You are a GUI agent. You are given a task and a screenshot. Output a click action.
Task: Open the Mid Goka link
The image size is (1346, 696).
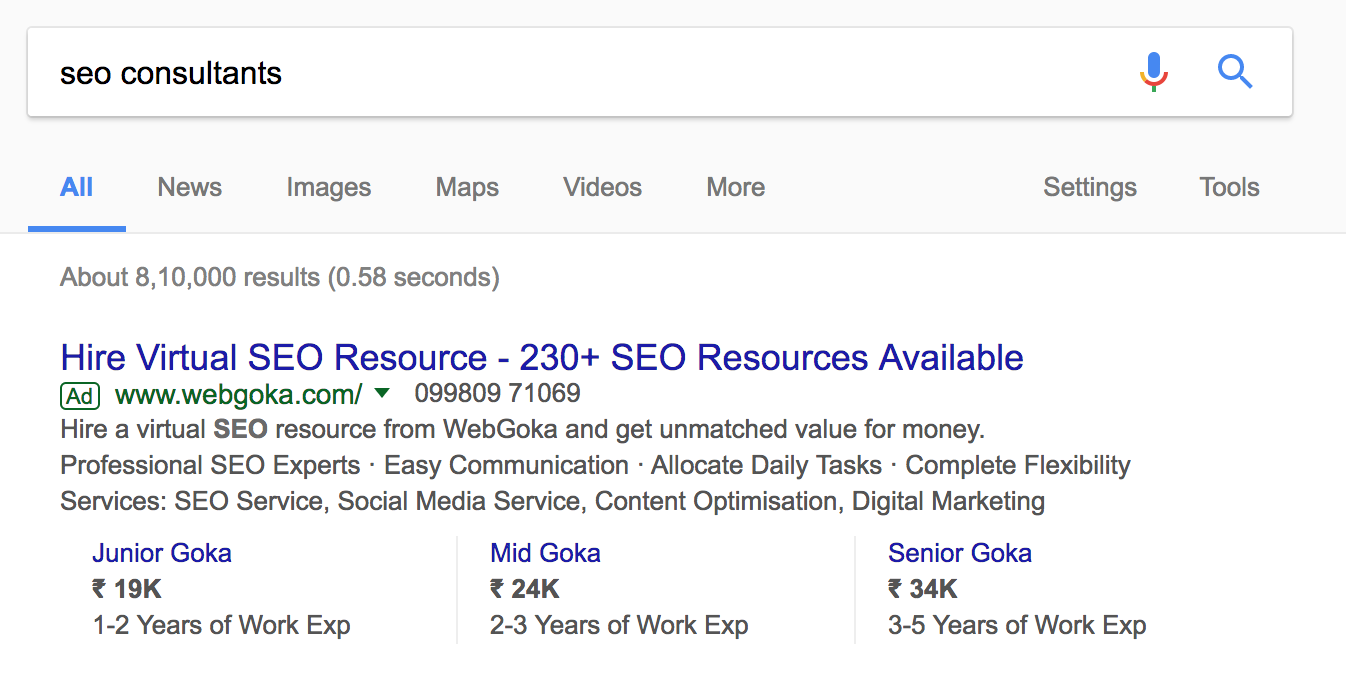tap(545, 553)
